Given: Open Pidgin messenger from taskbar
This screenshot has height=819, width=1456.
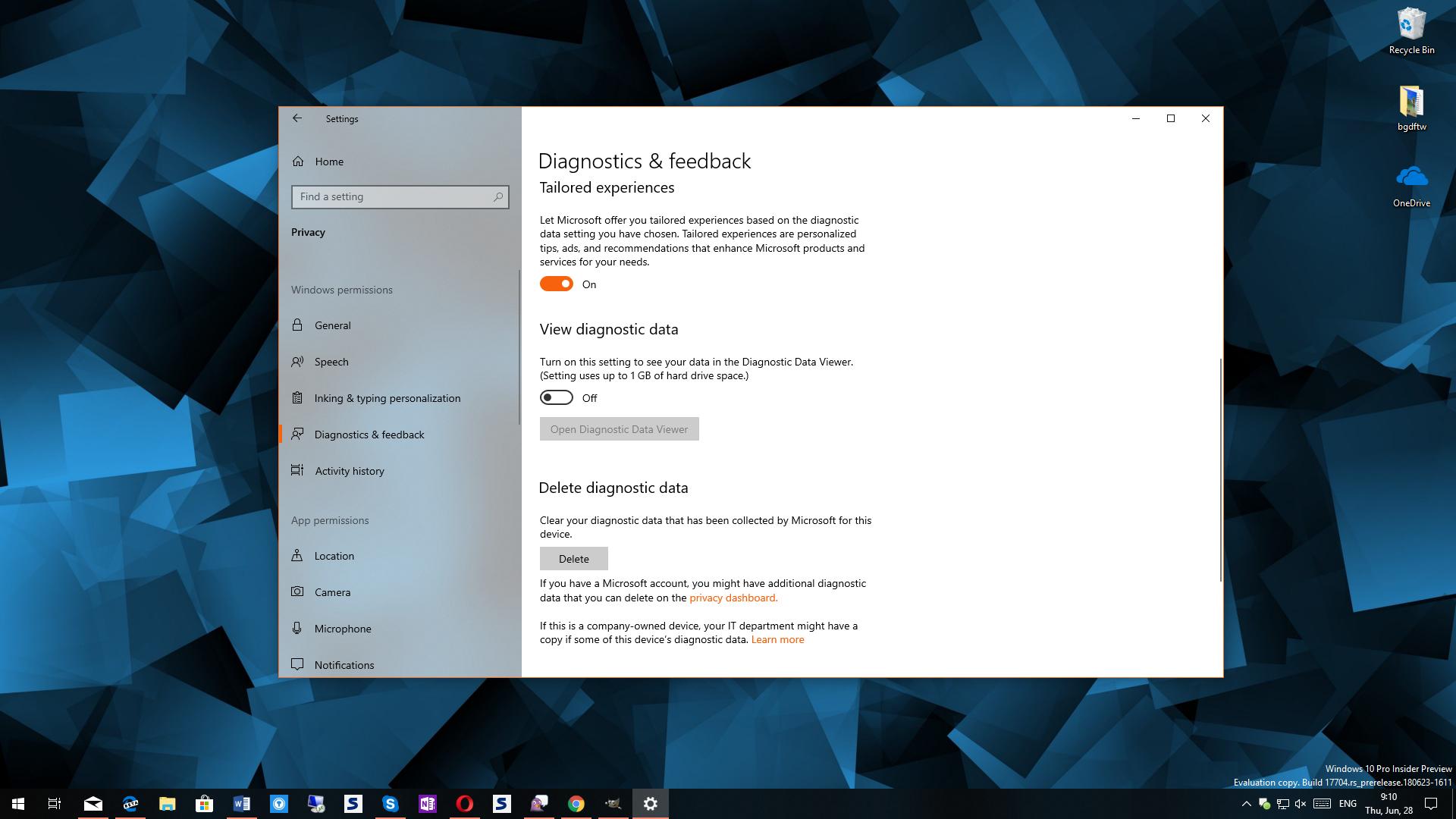Looking at the screenshot, I should (x=539, y=804).
